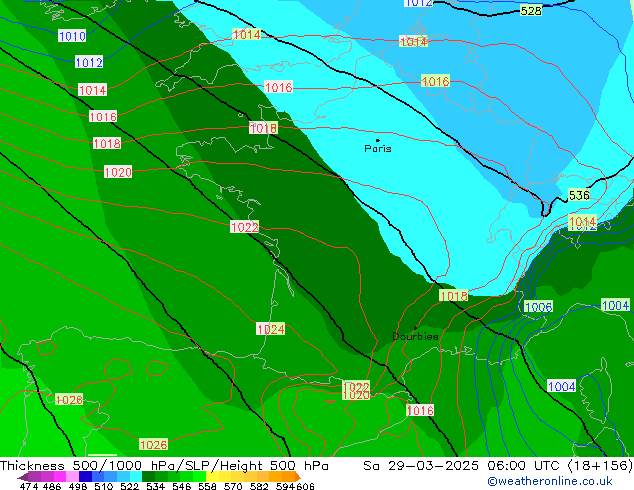Click the legend value 582
The width and height of the screenshot is (634, 490).
coord(259,486)
